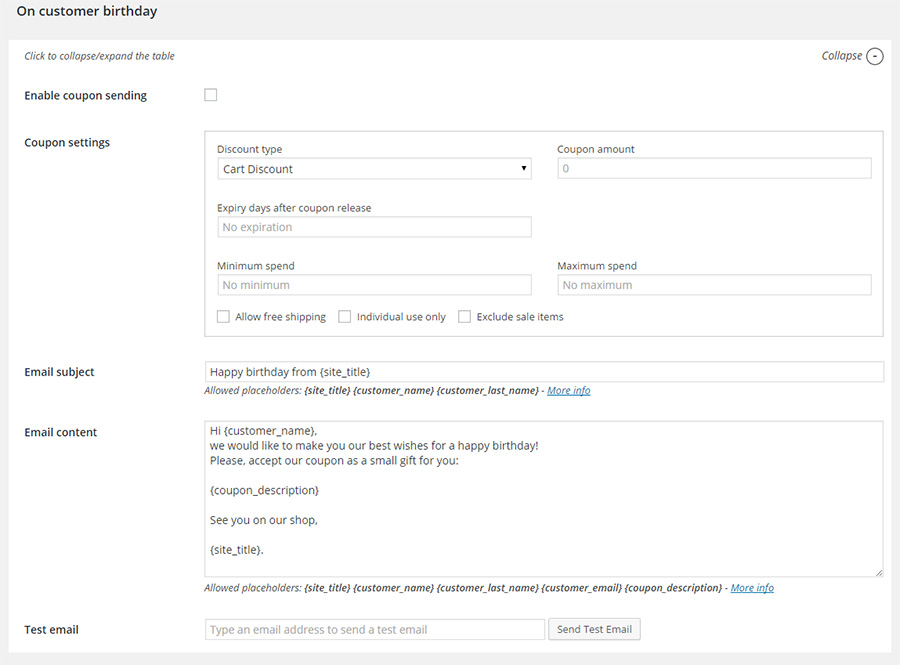This screenshot has height=665, width=900.
Task: Tick the Individual use only checkbox
Action: [x=345, y=317]
